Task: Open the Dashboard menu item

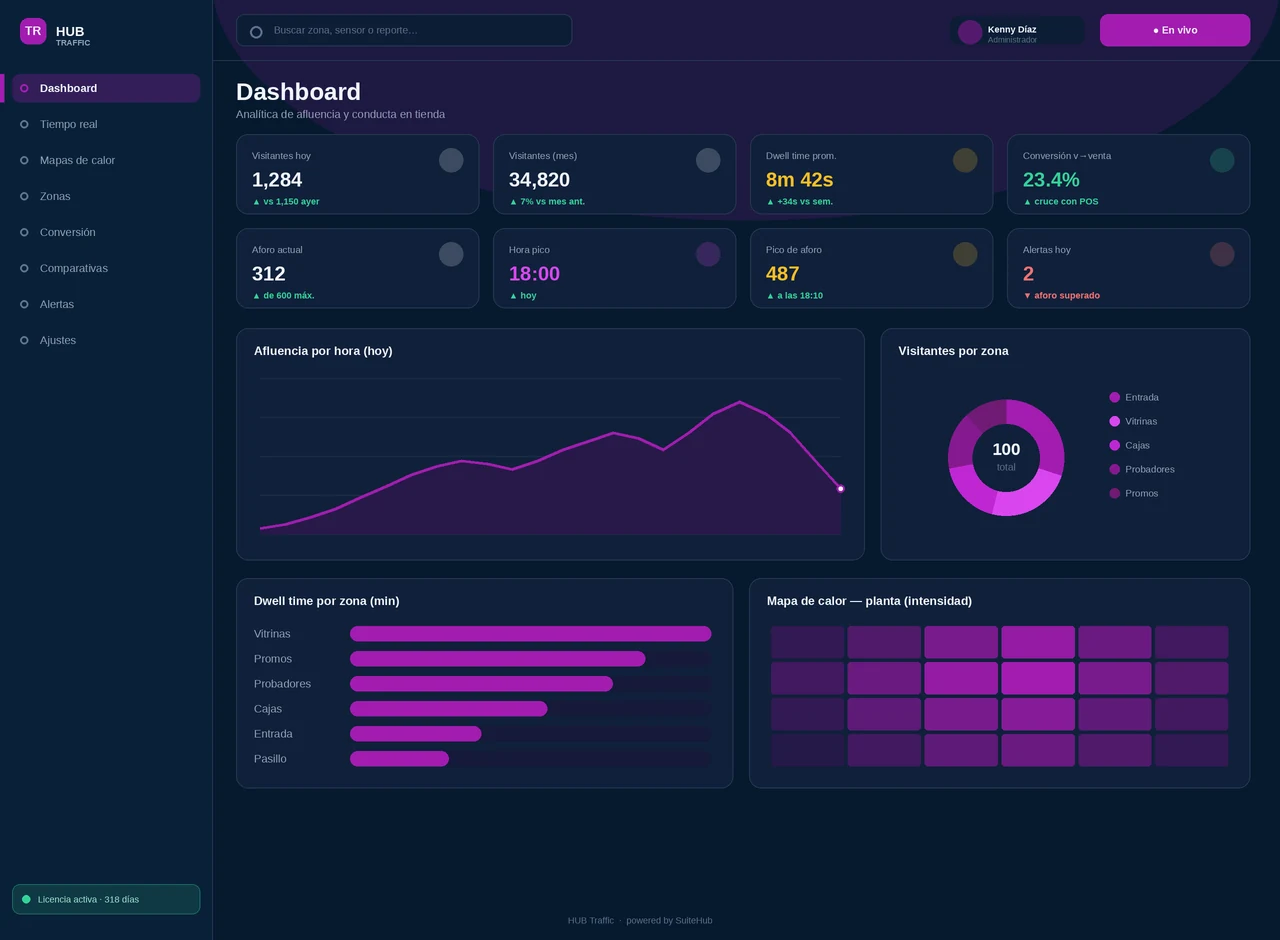Action: click(x=106, y=88)
